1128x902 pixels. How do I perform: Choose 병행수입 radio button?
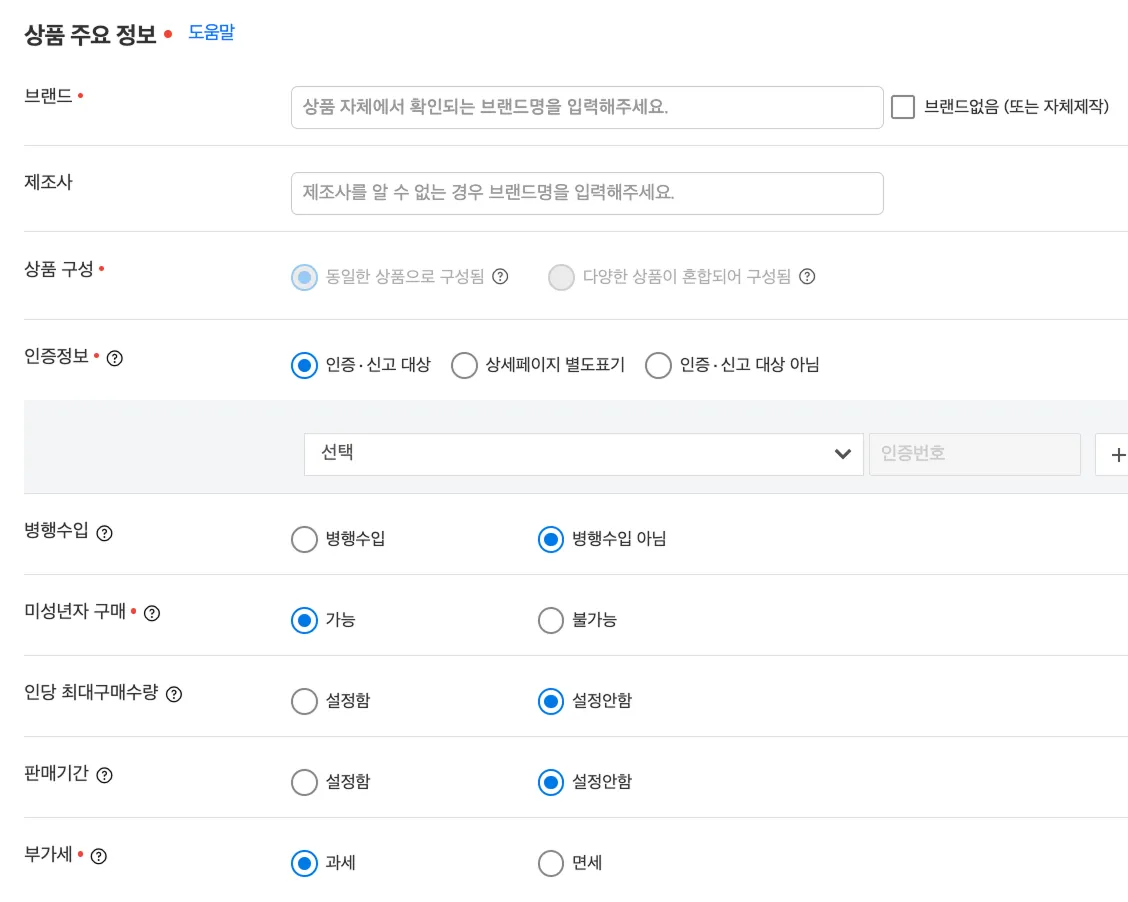pyautogui.click(x=304, y=539)
